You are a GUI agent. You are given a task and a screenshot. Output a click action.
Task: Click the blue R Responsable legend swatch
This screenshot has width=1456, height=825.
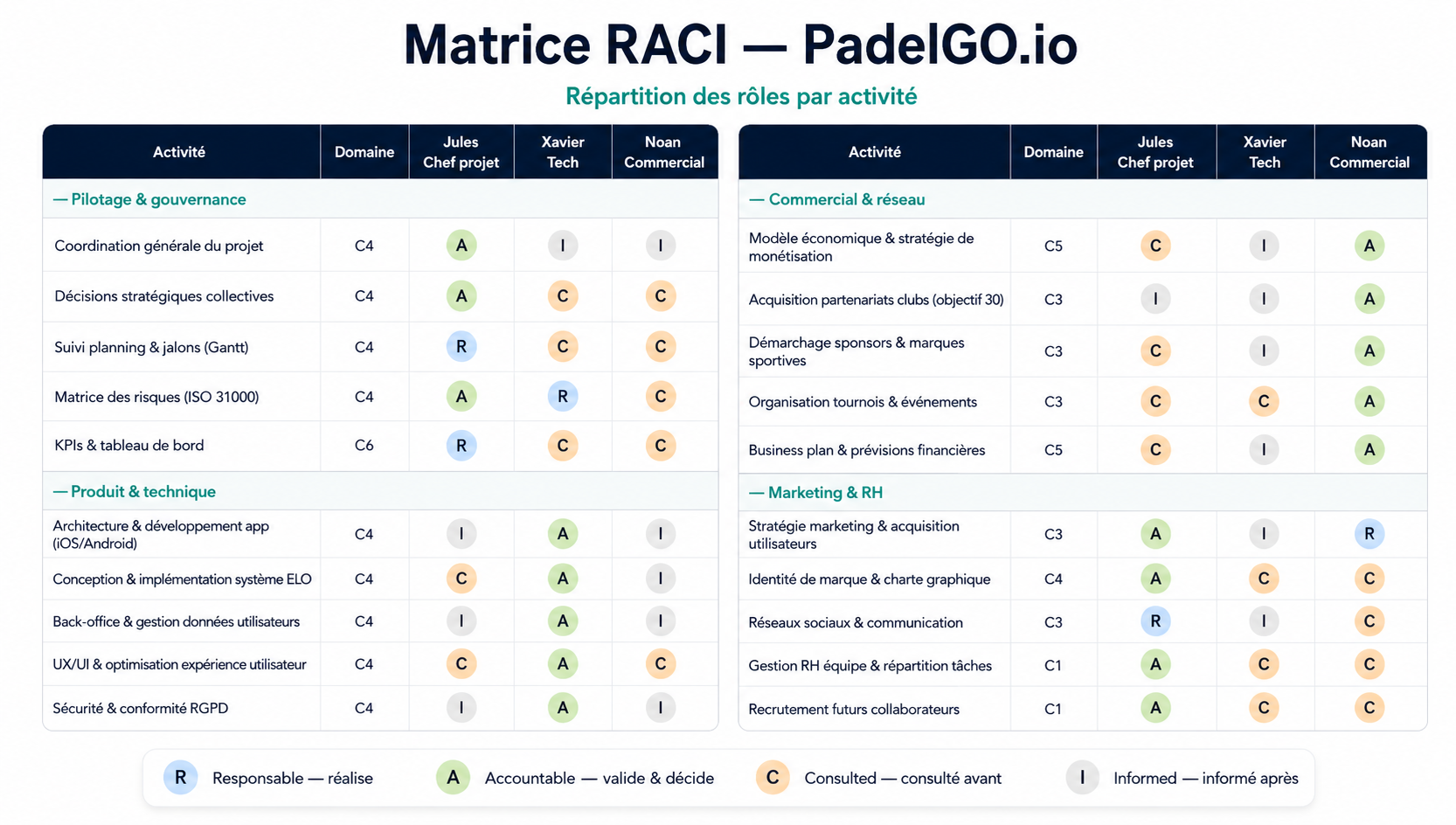(180, 777)
